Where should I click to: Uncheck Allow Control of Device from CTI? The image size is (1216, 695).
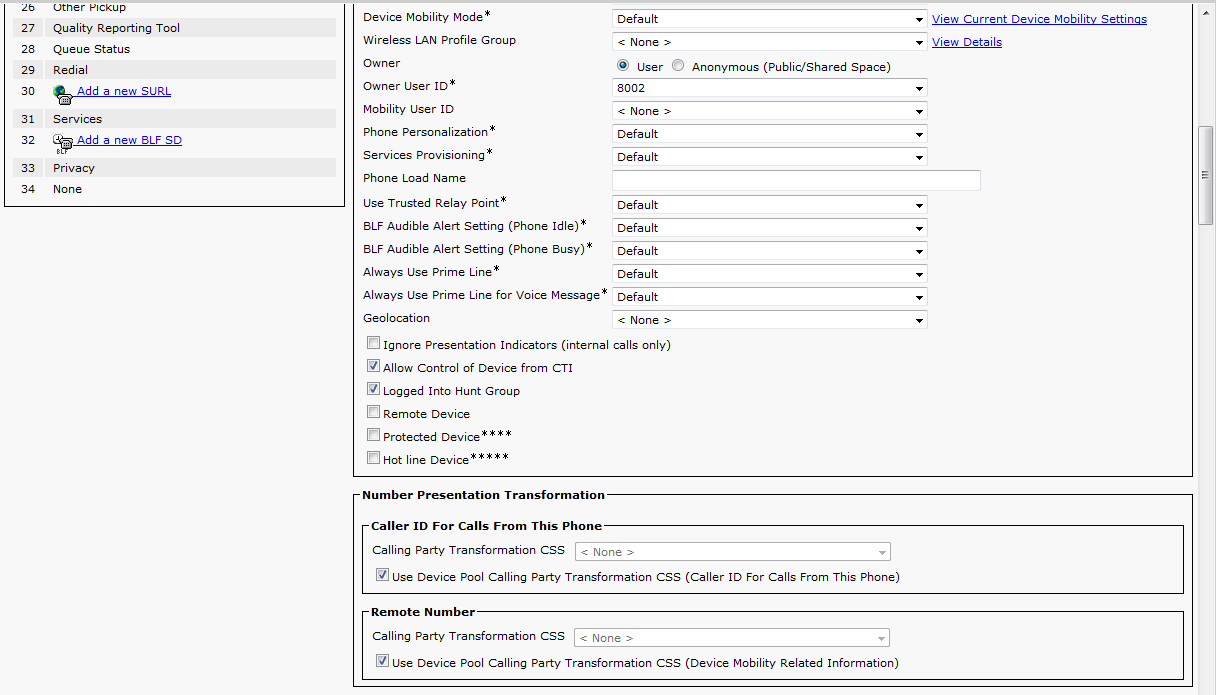pos(374,367)
